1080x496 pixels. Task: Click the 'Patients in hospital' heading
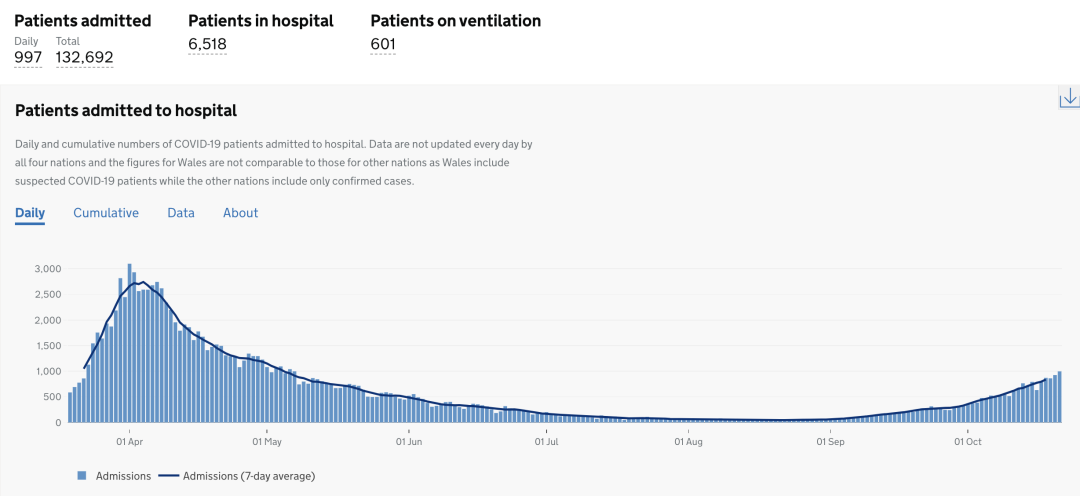(261, 21)
